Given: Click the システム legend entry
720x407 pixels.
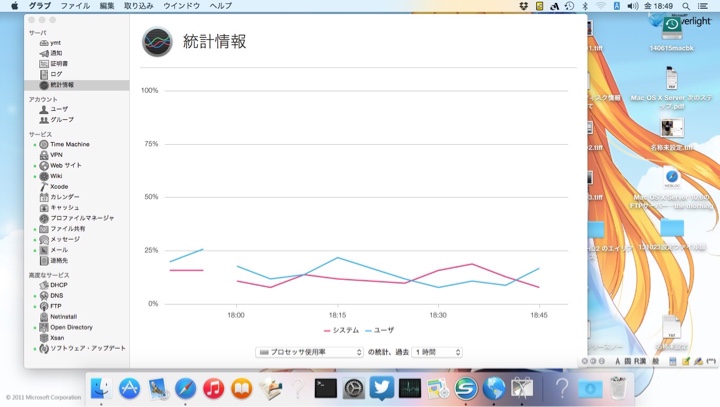Looking at the screenshot, I should tap(342, 331).
